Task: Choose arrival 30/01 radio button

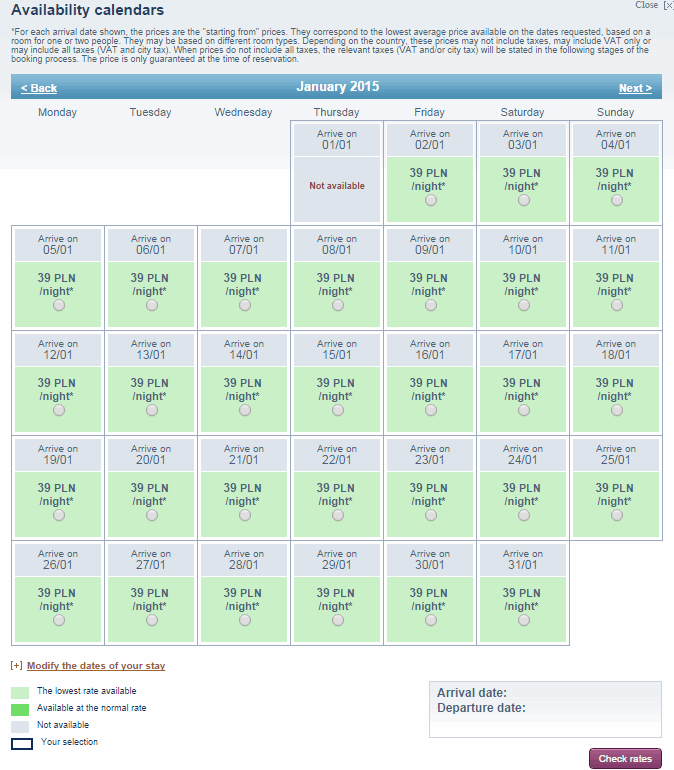Action: [431, 621]
